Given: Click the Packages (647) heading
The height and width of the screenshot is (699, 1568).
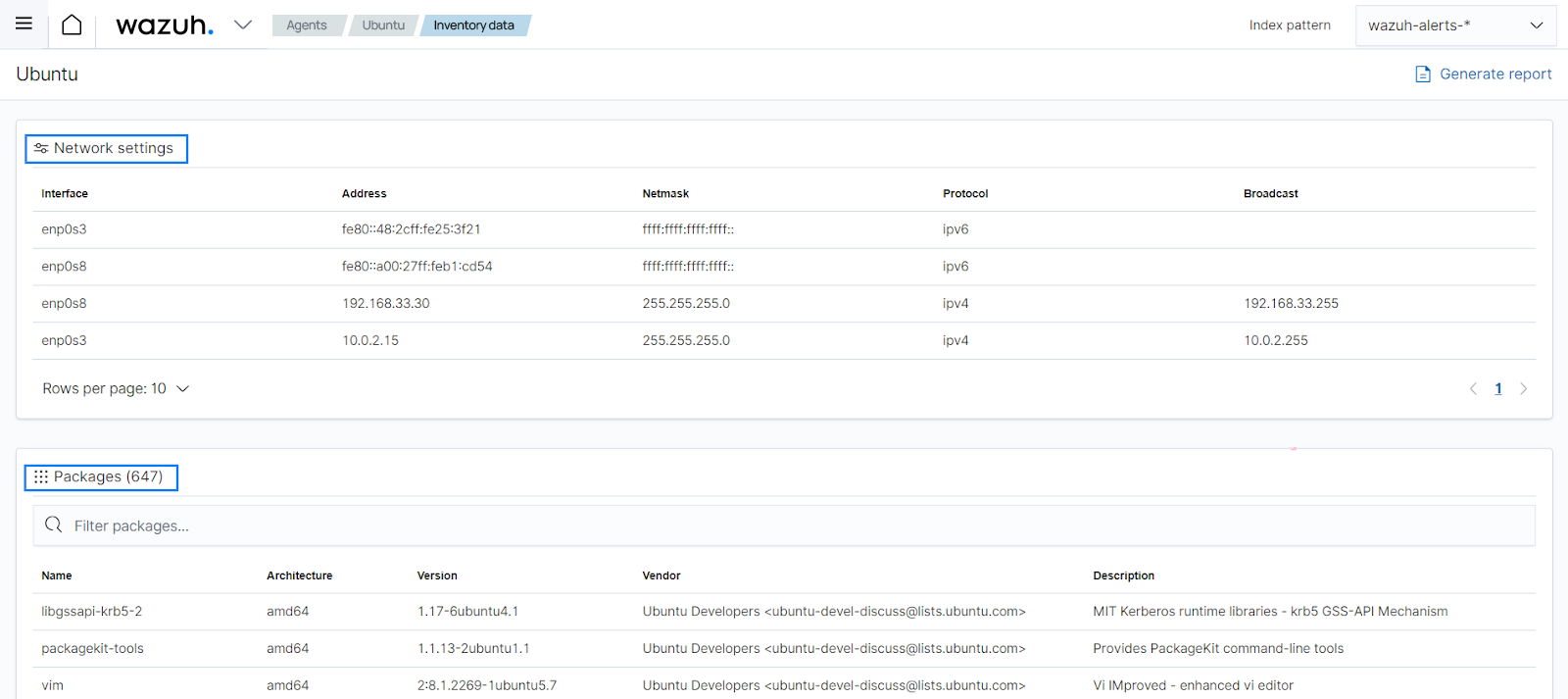Looking at the screenshot, I should click(x=109, y=476).
